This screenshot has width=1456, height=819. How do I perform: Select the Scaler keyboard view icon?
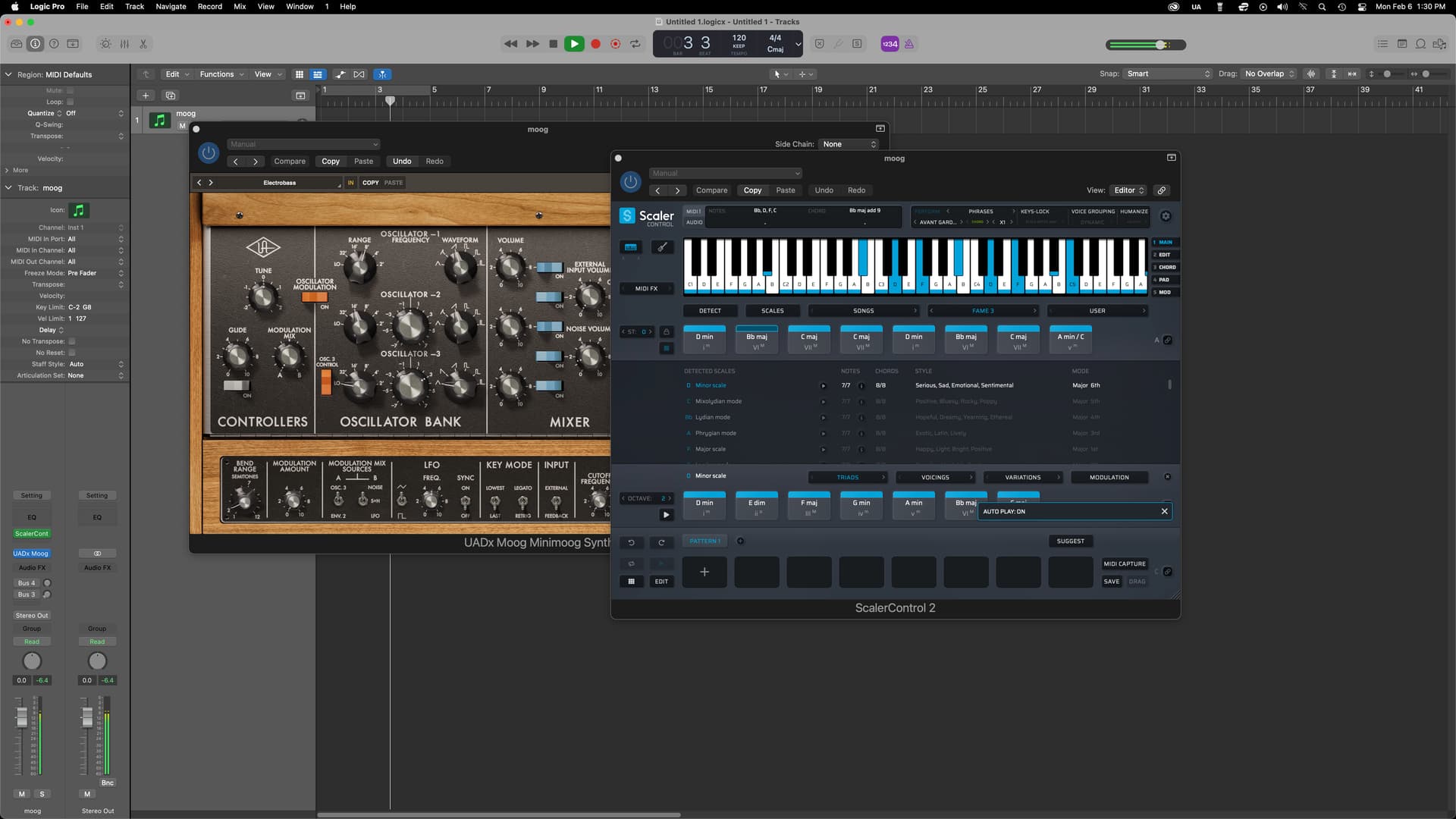click(x=630, y=246)
